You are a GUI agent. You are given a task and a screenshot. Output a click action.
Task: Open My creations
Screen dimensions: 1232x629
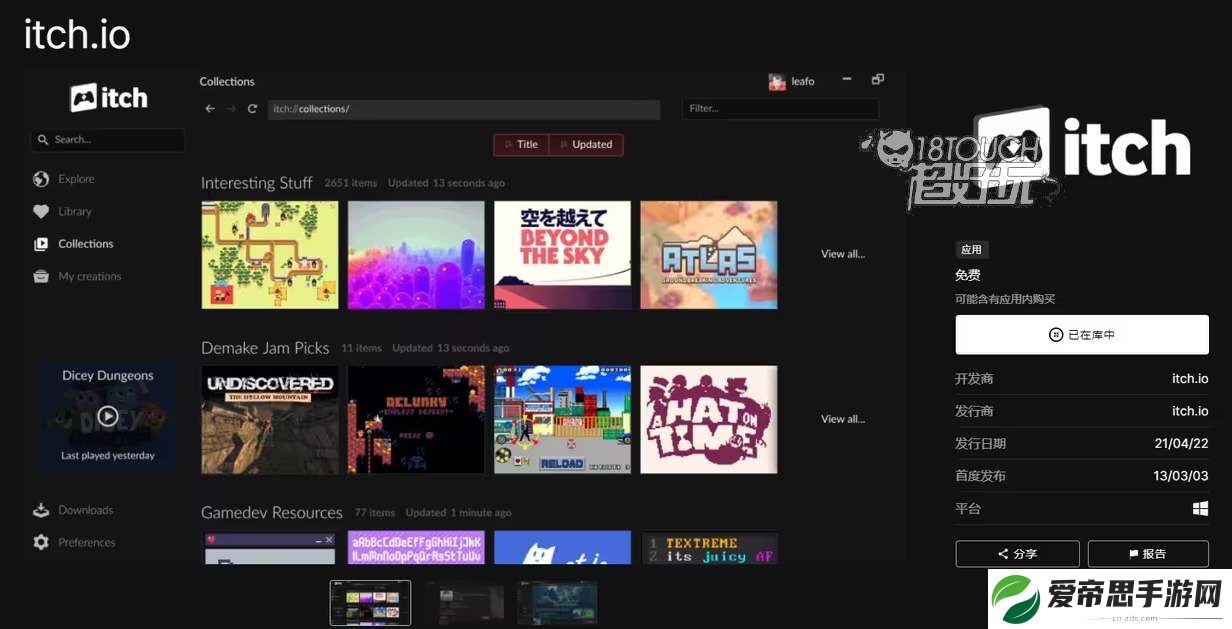tap(90, 276)
